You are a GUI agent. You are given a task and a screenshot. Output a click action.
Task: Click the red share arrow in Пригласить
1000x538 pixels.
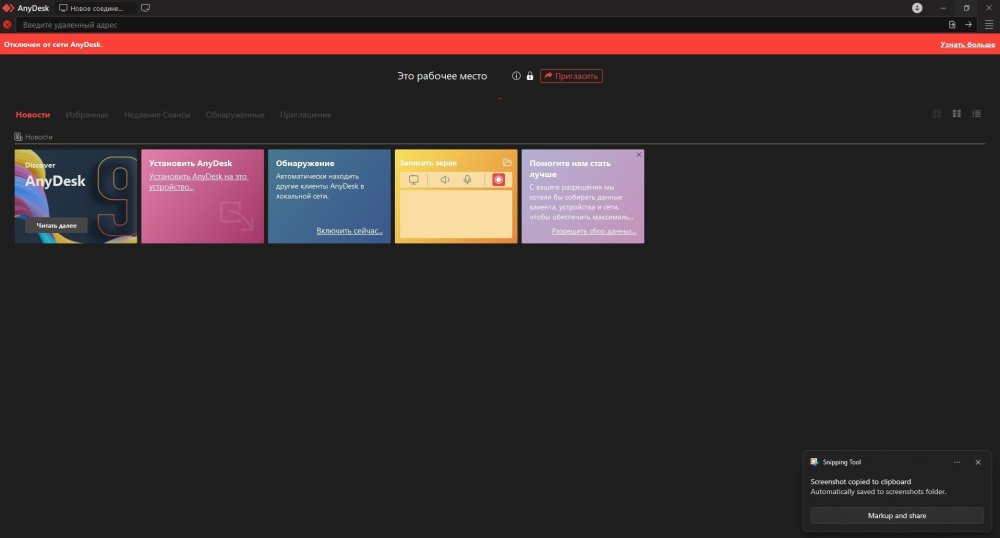pyautogui.click(x=548, y=76)
